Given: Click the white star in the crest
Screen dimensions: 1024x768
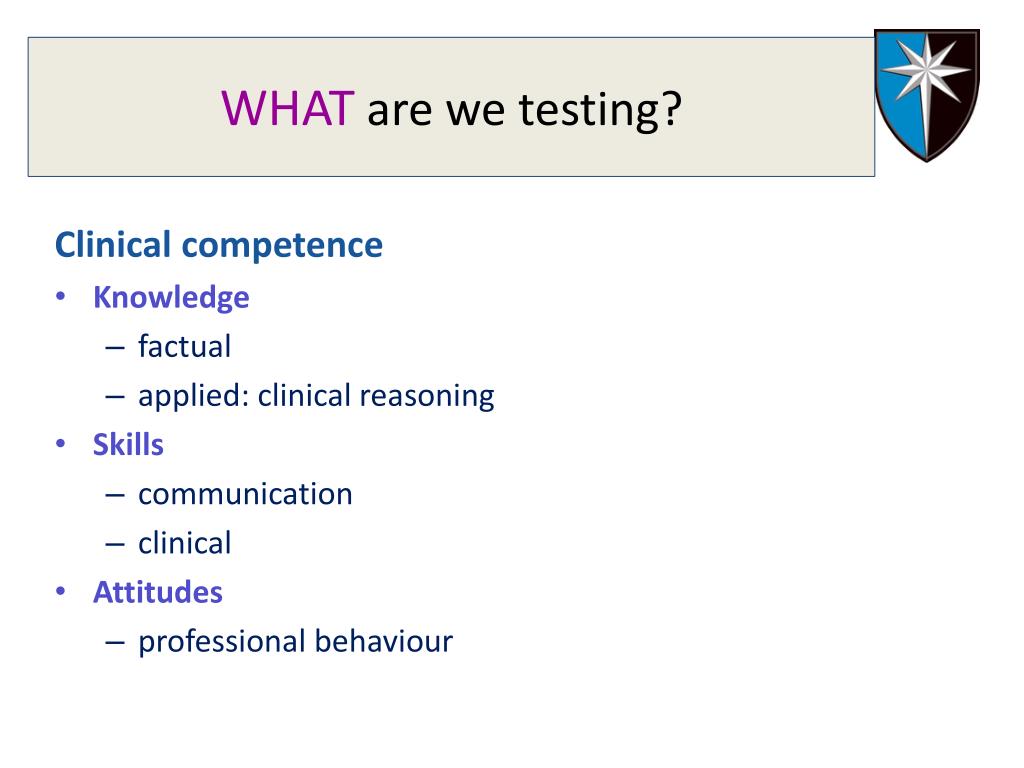Looking at the screenshot, I should click(x=926, y=71).
